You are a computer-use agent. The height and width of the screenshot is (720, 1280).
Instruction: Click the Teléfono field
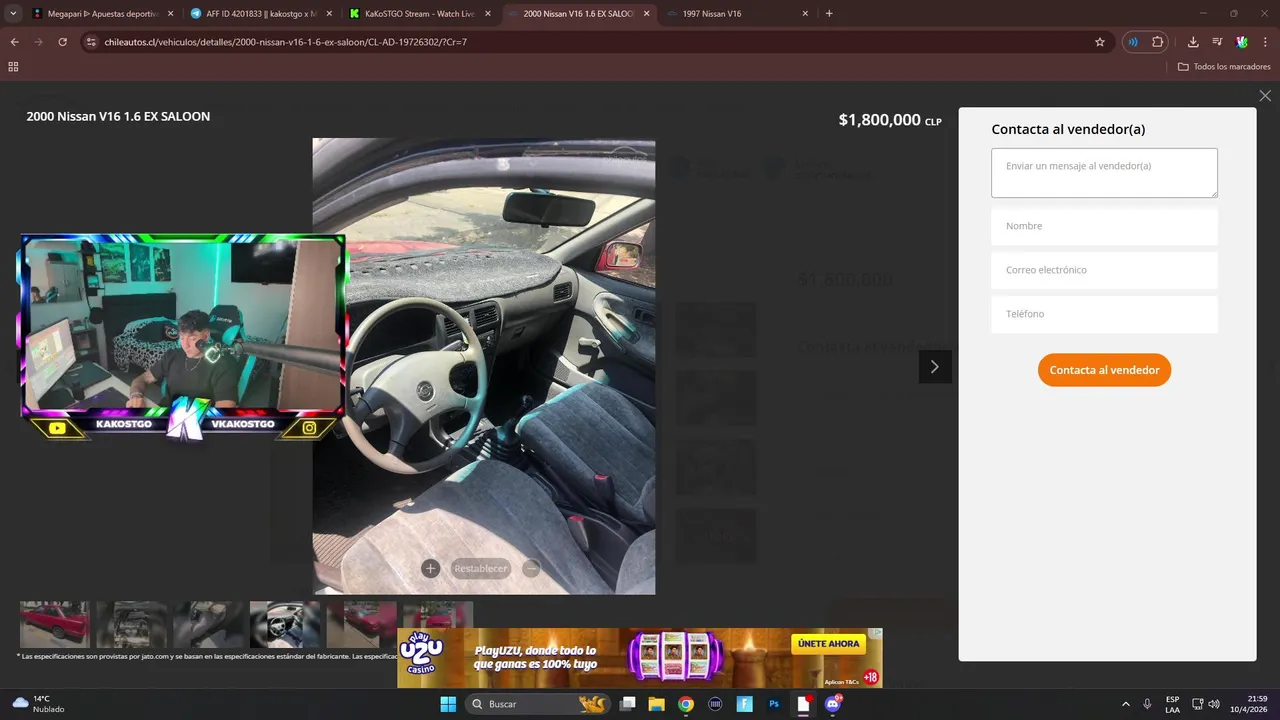1104,314
